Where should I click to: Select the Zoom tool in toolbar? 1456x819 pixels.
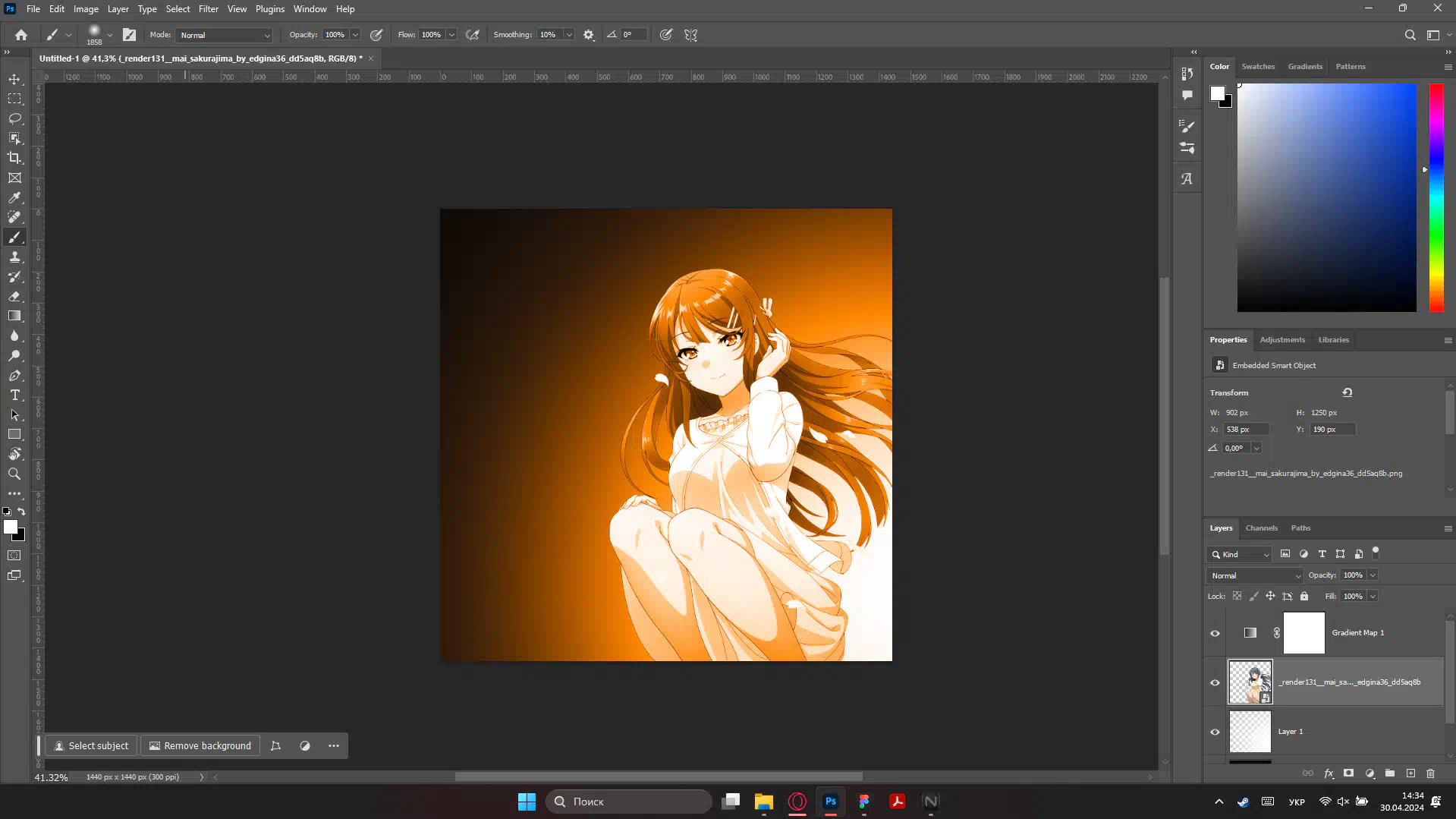coord(14,474)
